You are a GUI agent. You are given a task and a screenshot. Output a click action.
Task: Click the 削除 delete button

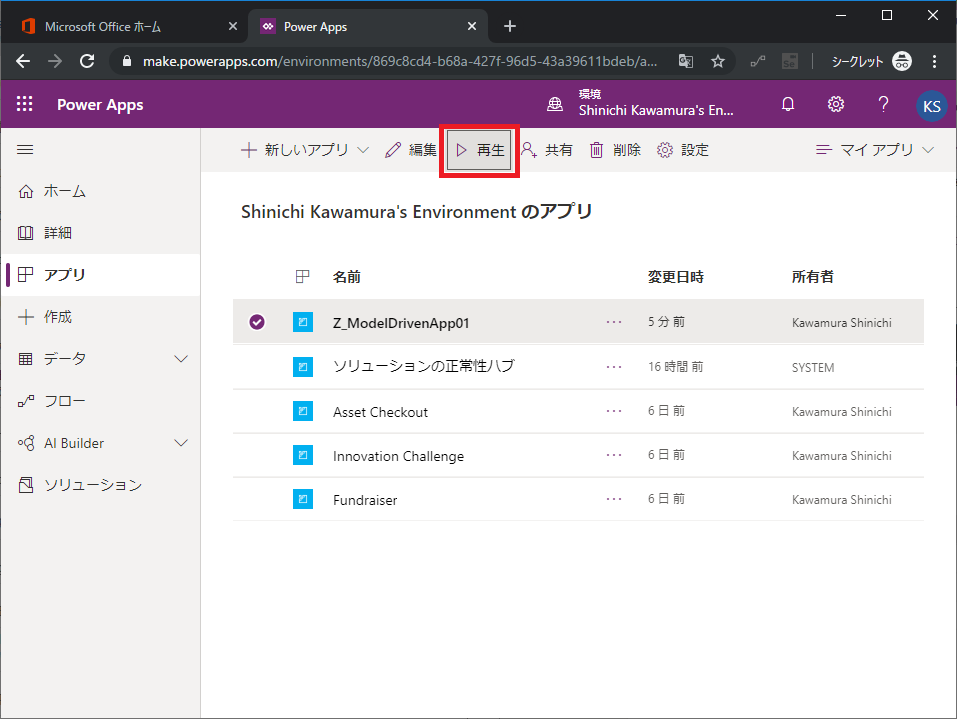click(615, 150)
